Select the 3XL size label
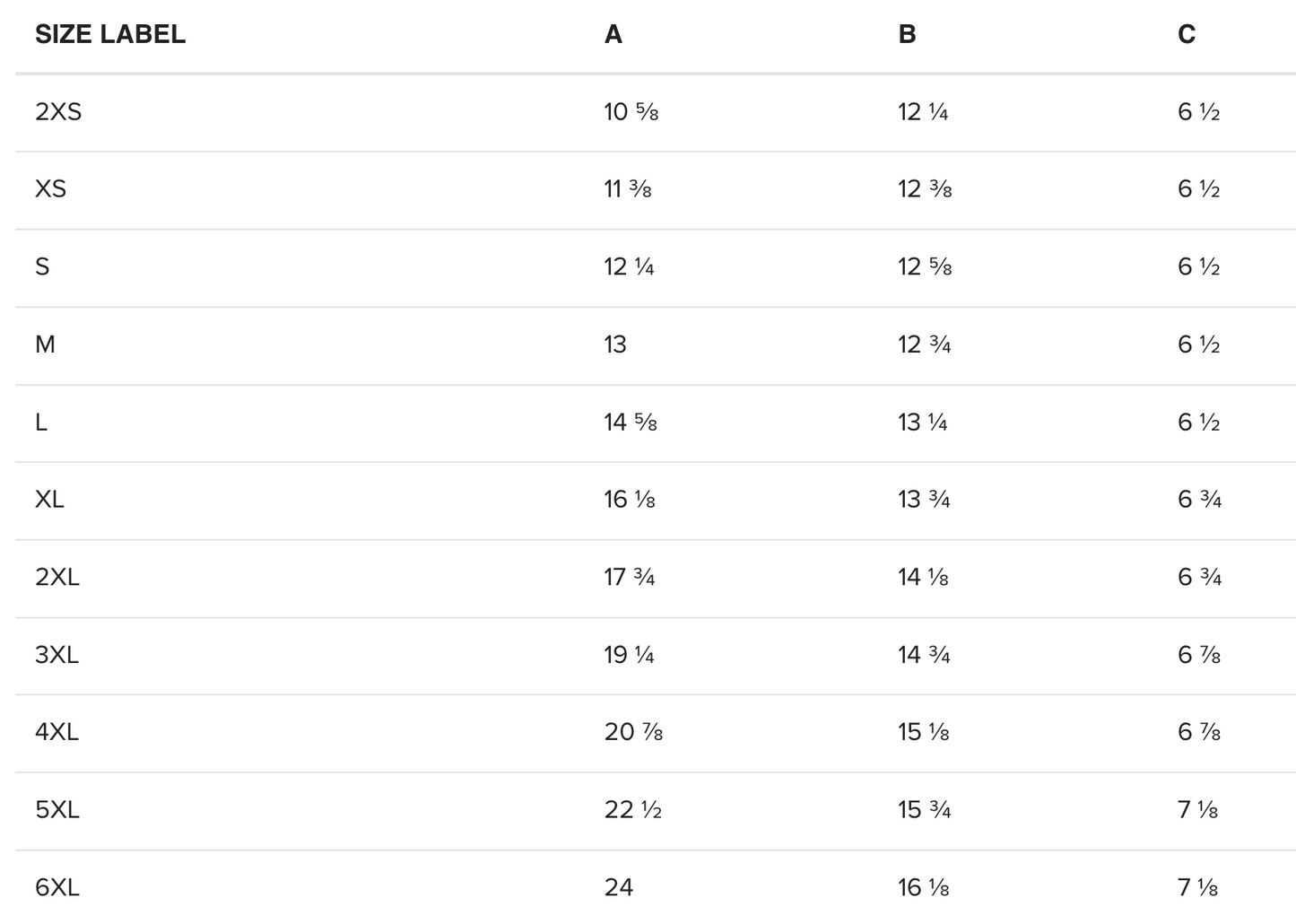 (x=57, y=655)
